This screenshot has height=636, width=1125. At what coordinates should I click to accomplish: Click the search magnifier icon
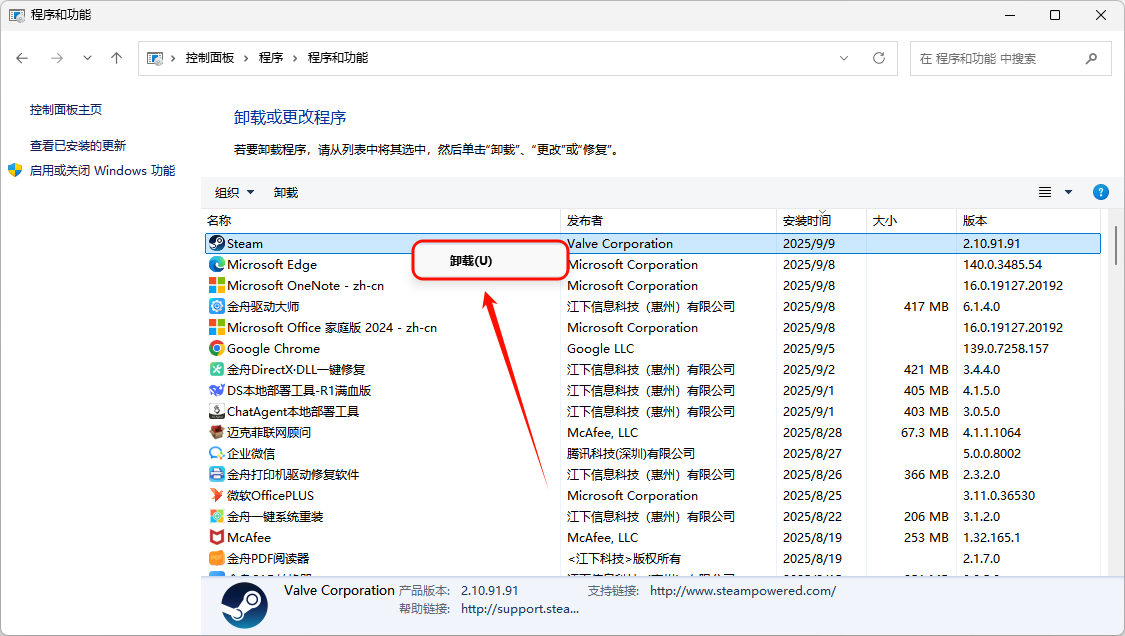point(1091,58)
